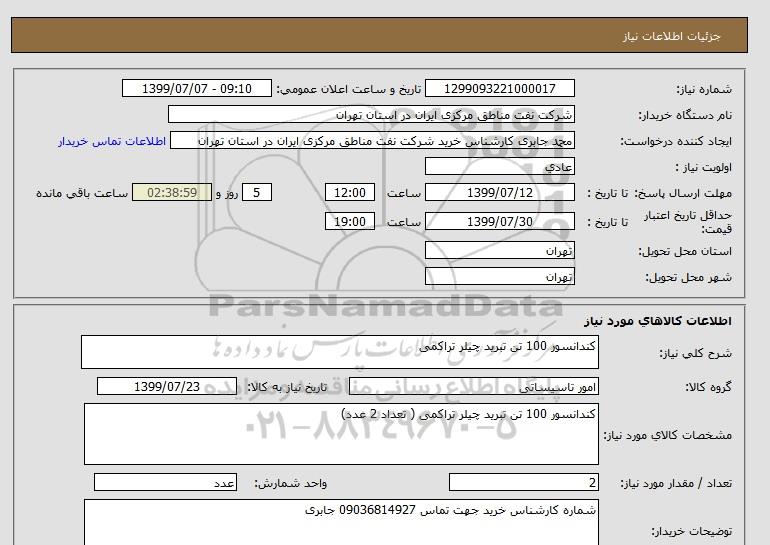
Task: Click the goods specifications text area (مشخصات کالای مورد نیاز)
Action: click(341, 434)
